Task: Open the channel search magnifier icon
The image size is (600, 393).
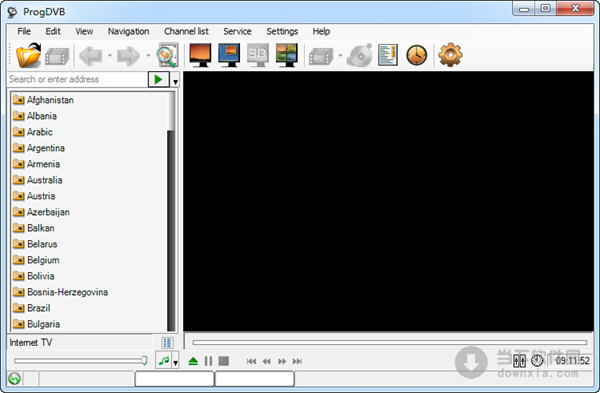Action: click(167, 55)
